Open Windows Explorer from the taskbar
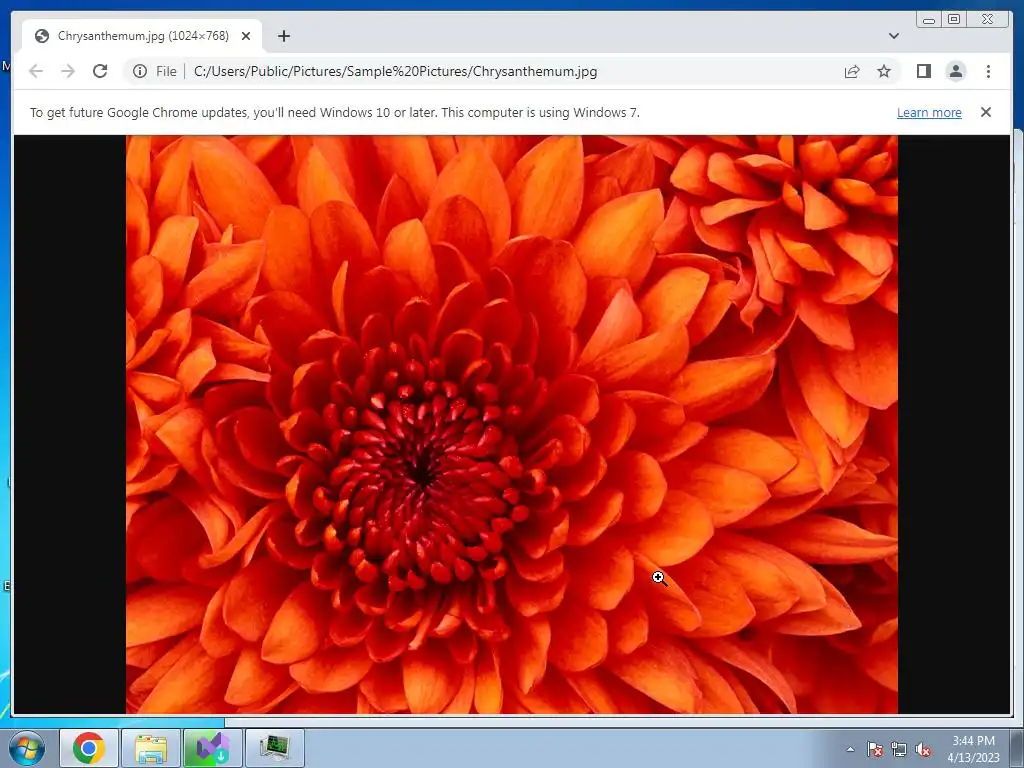1024x768 pixels. coord(151,748)
